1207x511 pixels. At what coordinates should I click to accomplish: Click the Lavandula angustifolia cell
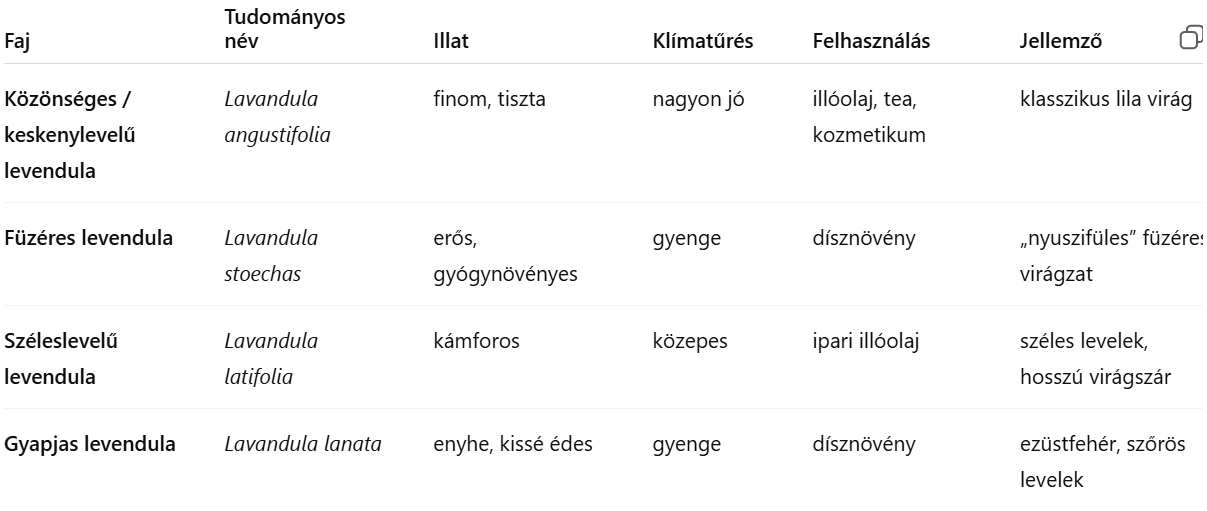tap(277, 117)
